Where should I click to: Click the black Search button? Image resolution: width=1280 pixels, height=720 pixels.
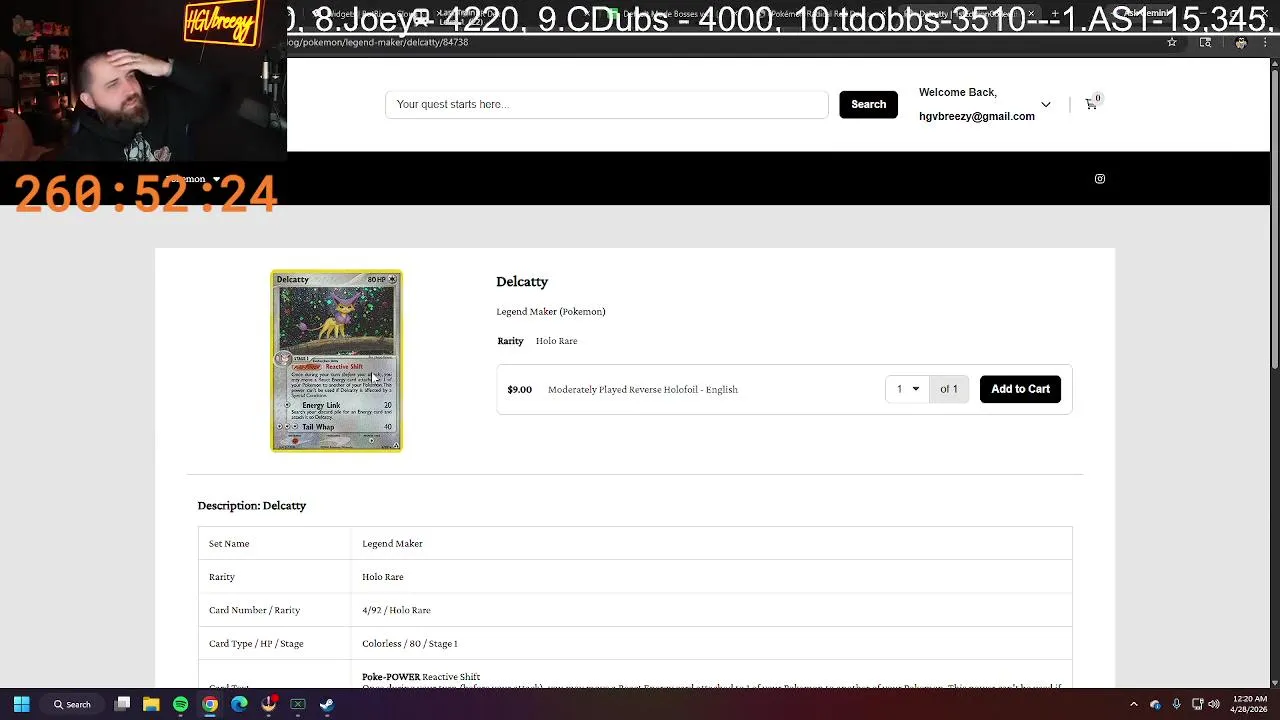pos(868,104)
